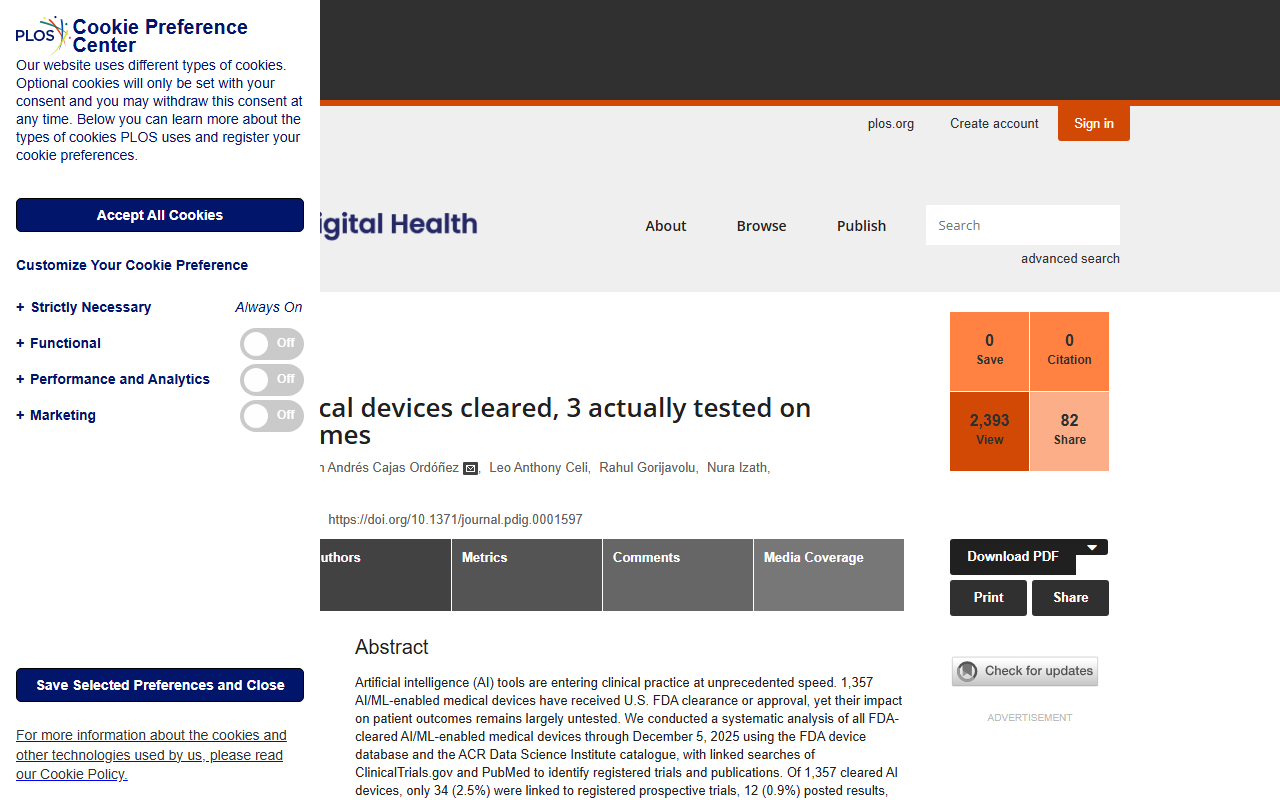Image resolution: width=1280 pixels, height=800 pixels.
Task: Switch to the Media Coverage tab
Action: [829, 575]
